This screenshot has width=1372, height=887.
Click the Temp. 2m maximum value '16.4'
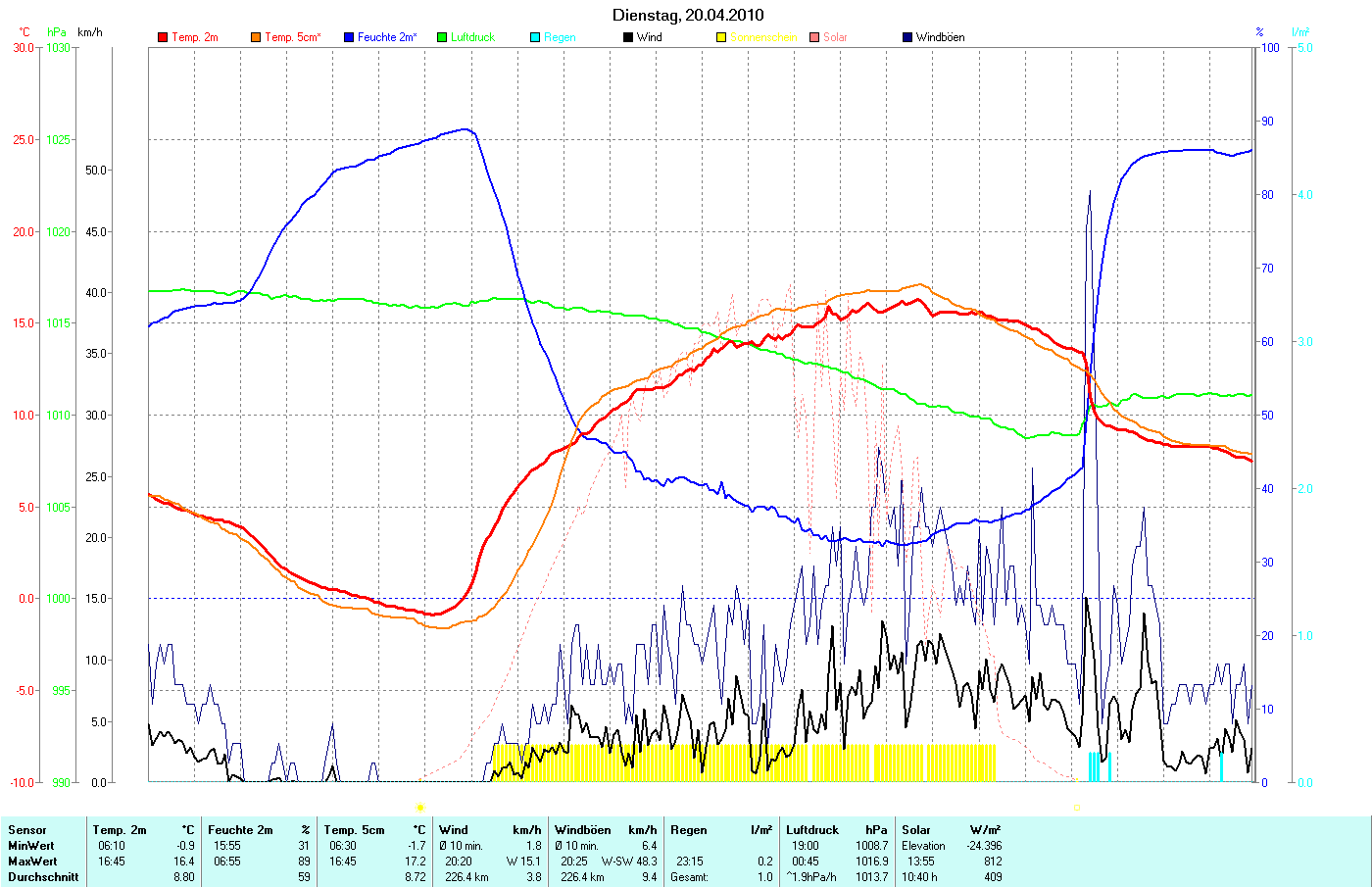pyautogui.click(x=184, y=862)
